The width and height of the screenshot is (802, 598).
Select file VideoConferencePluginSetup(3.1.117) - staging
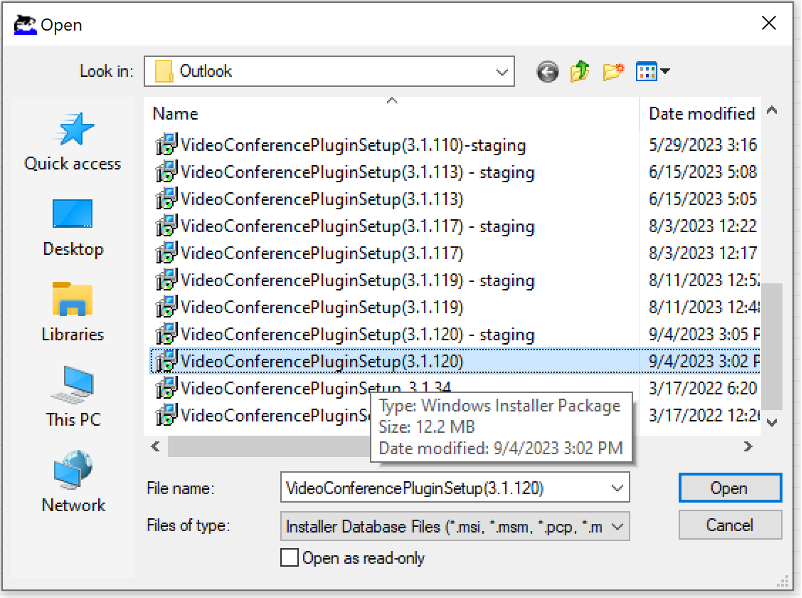(x=358, y=226)
